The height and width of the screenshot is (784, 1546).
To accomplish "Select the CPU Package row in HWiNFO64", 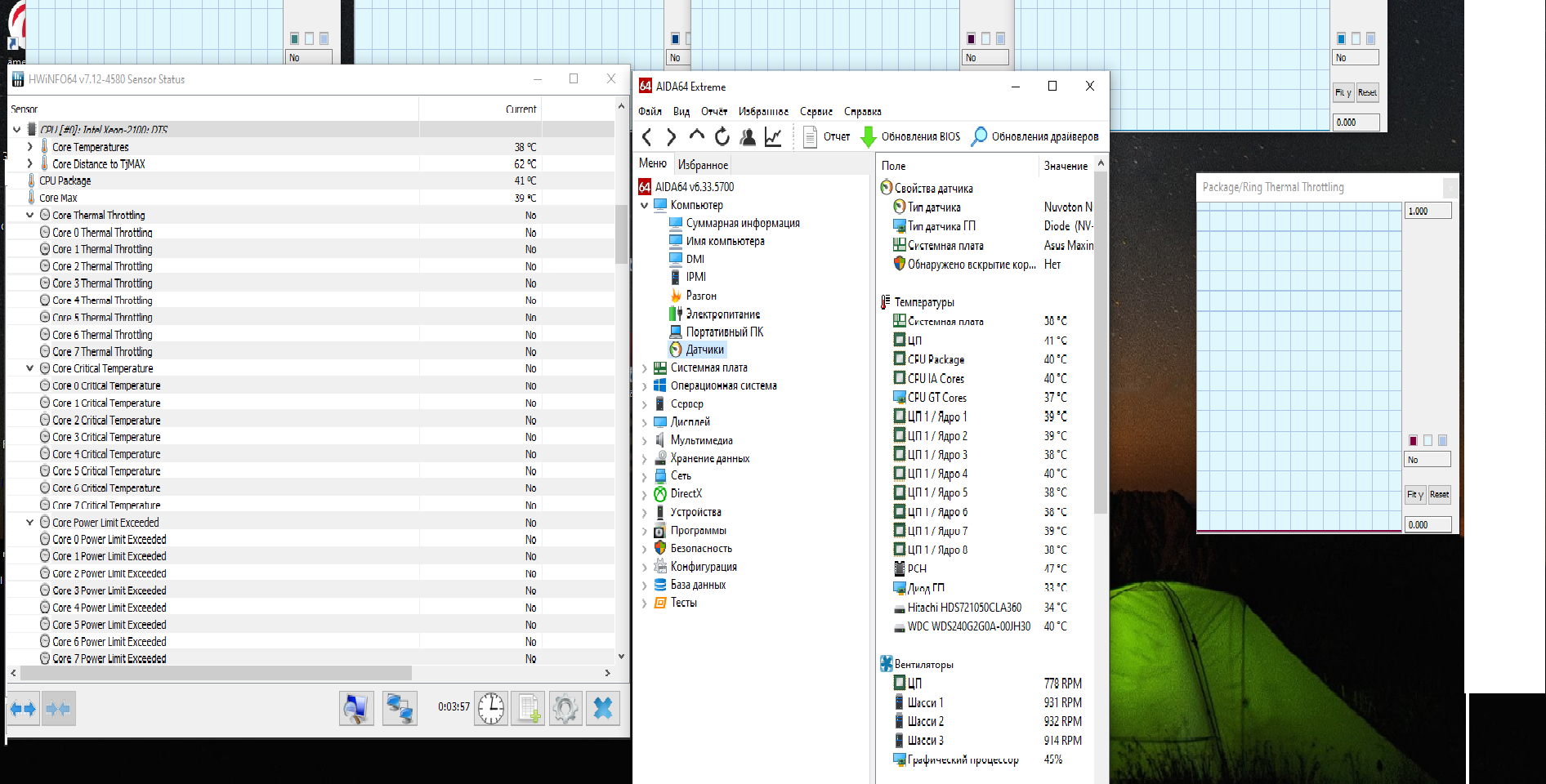I will [x=311, y=180].
